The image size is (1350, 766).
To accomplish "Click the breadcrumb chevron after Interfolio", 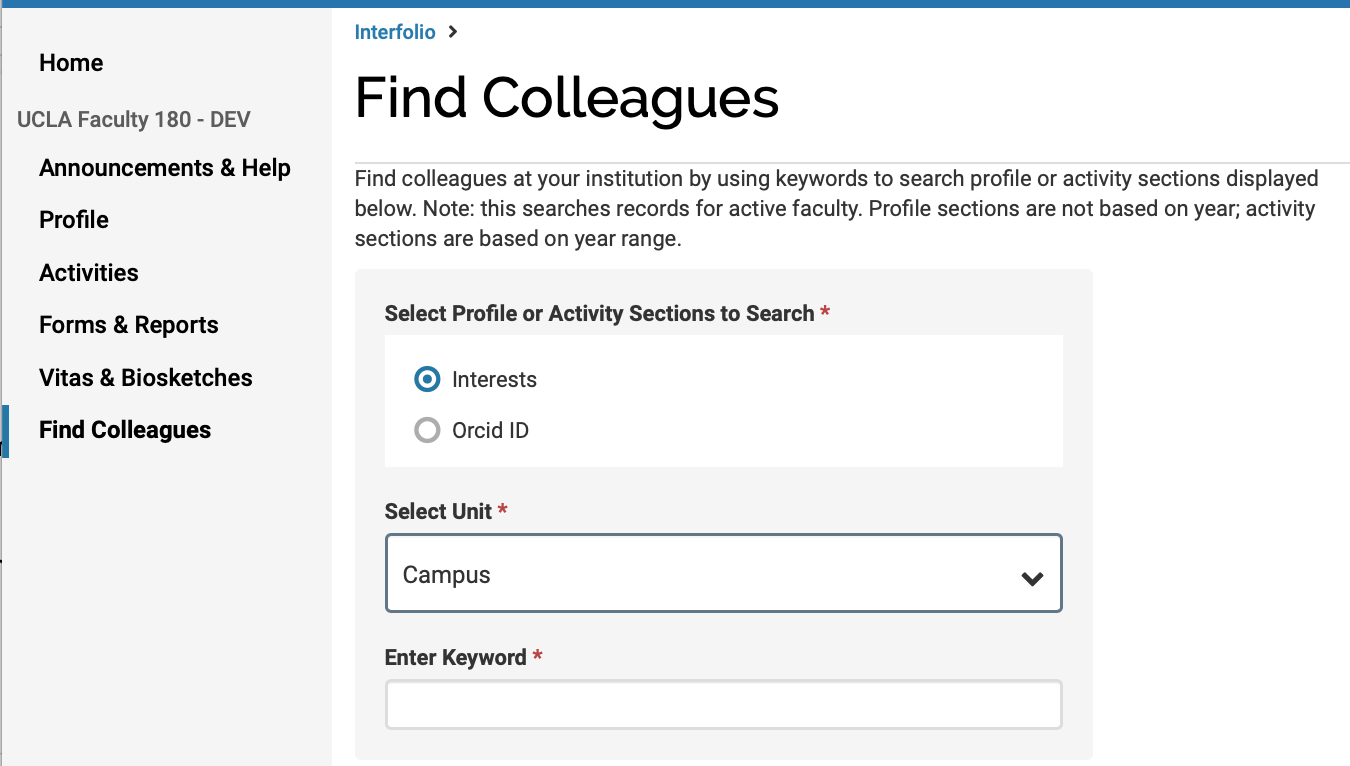I will tap(453, 32).
